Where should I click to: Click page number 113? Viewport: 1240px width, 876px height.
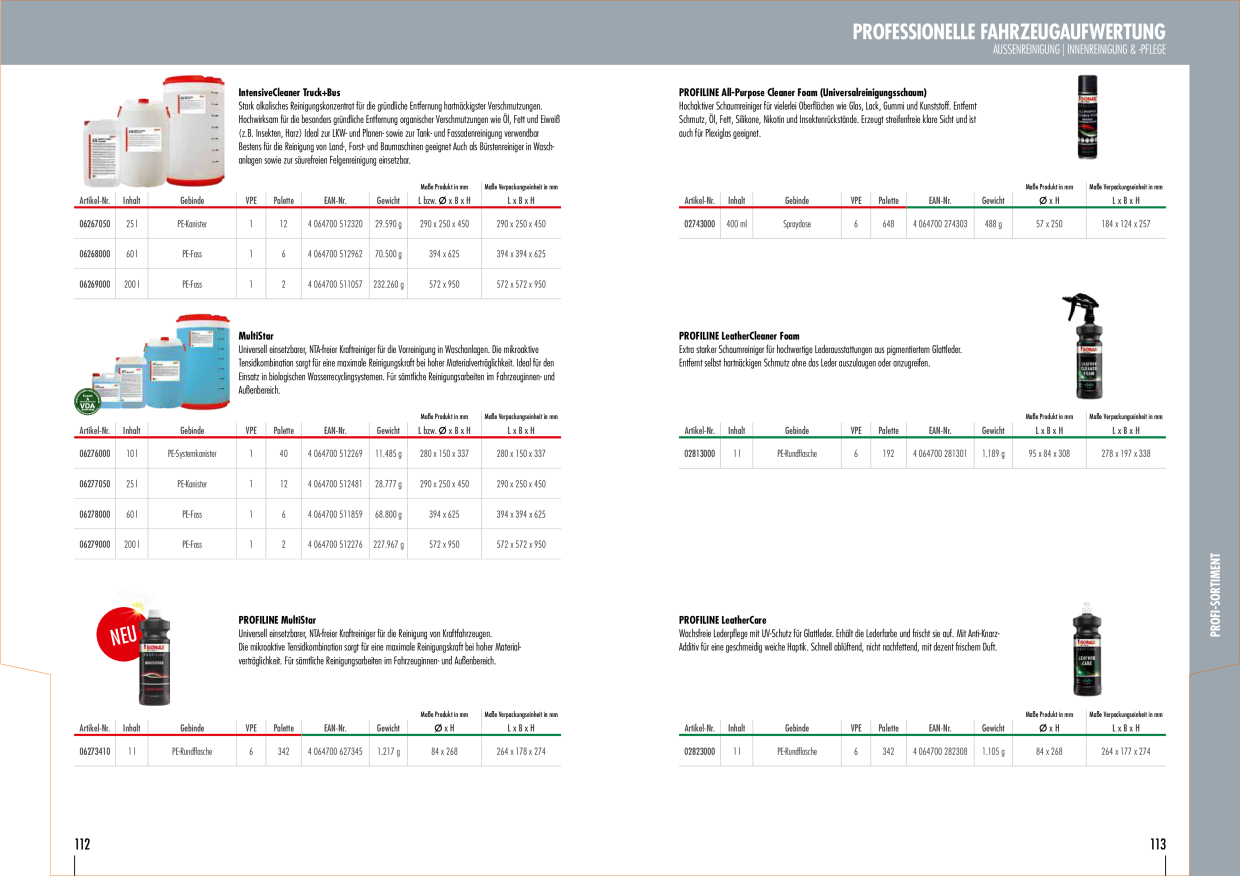click(1158, 844)
